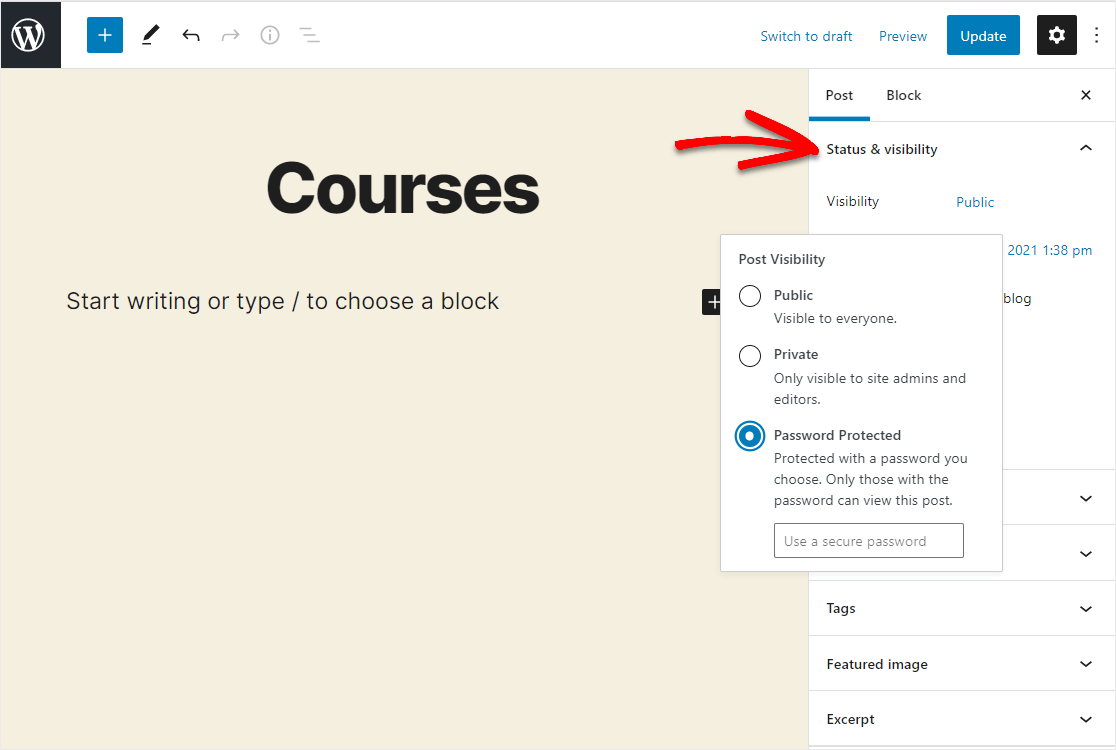Click the Post Visibility heading text

(x=781, y=259)
